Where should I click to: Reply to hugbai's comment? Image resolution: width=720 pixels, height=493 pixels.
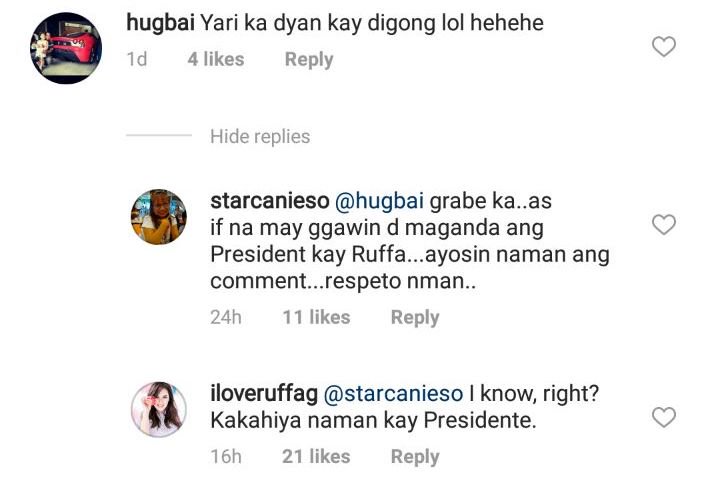[308, 60]
